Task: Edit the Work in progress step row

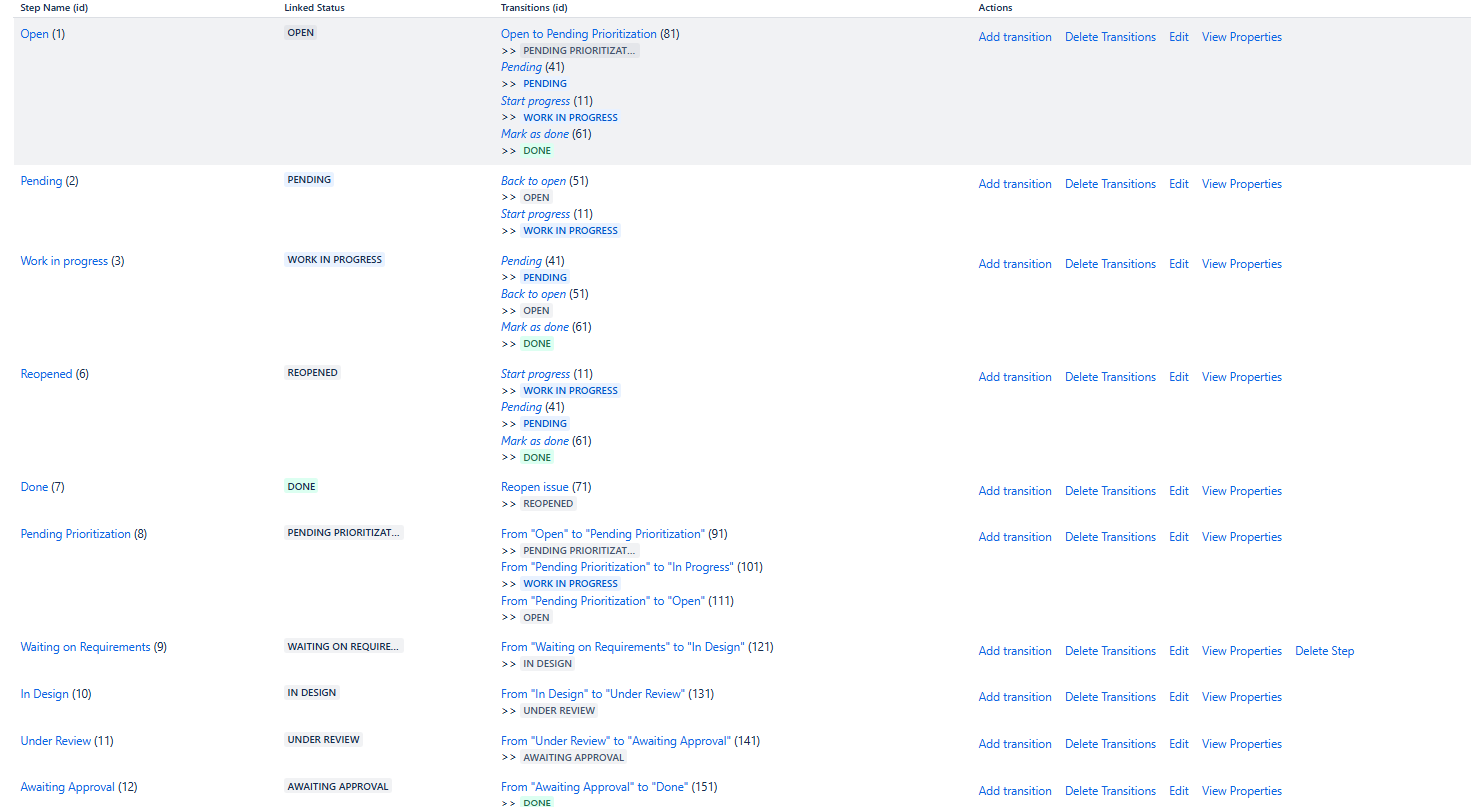Action: [1179, 264]
